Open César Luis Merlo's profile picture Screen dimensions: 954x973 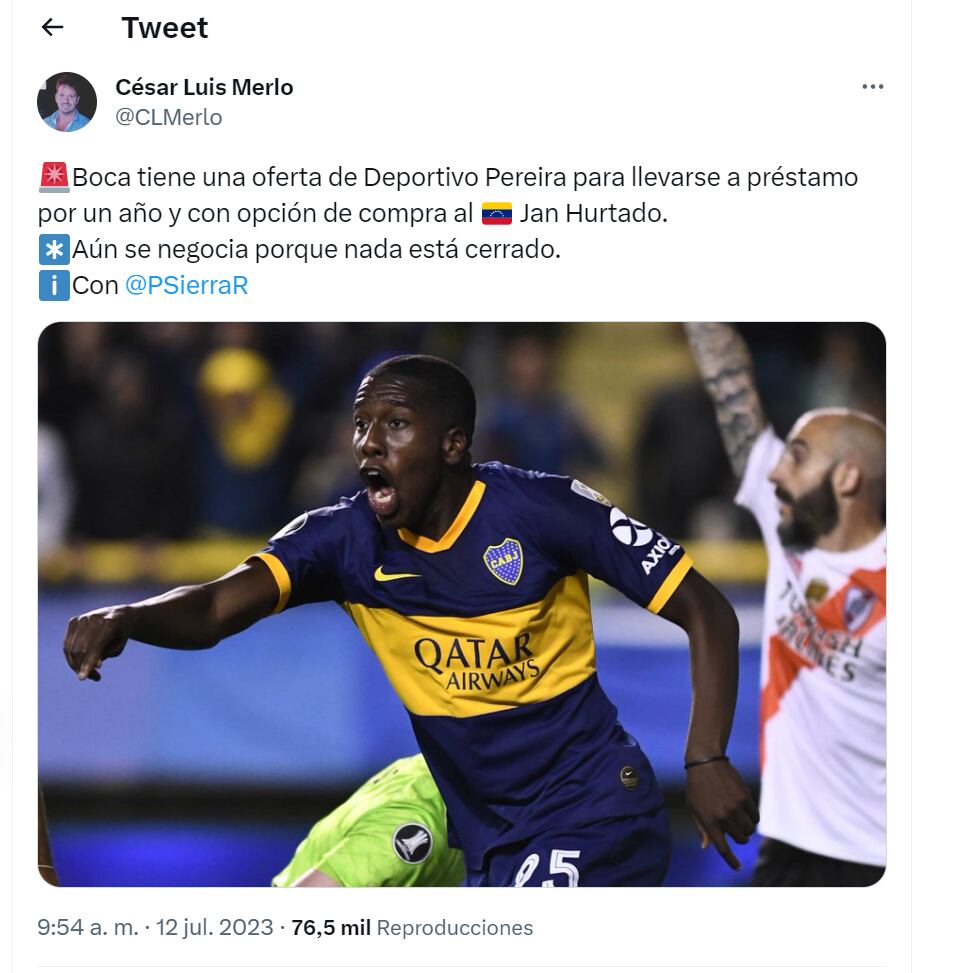point(67,102)
